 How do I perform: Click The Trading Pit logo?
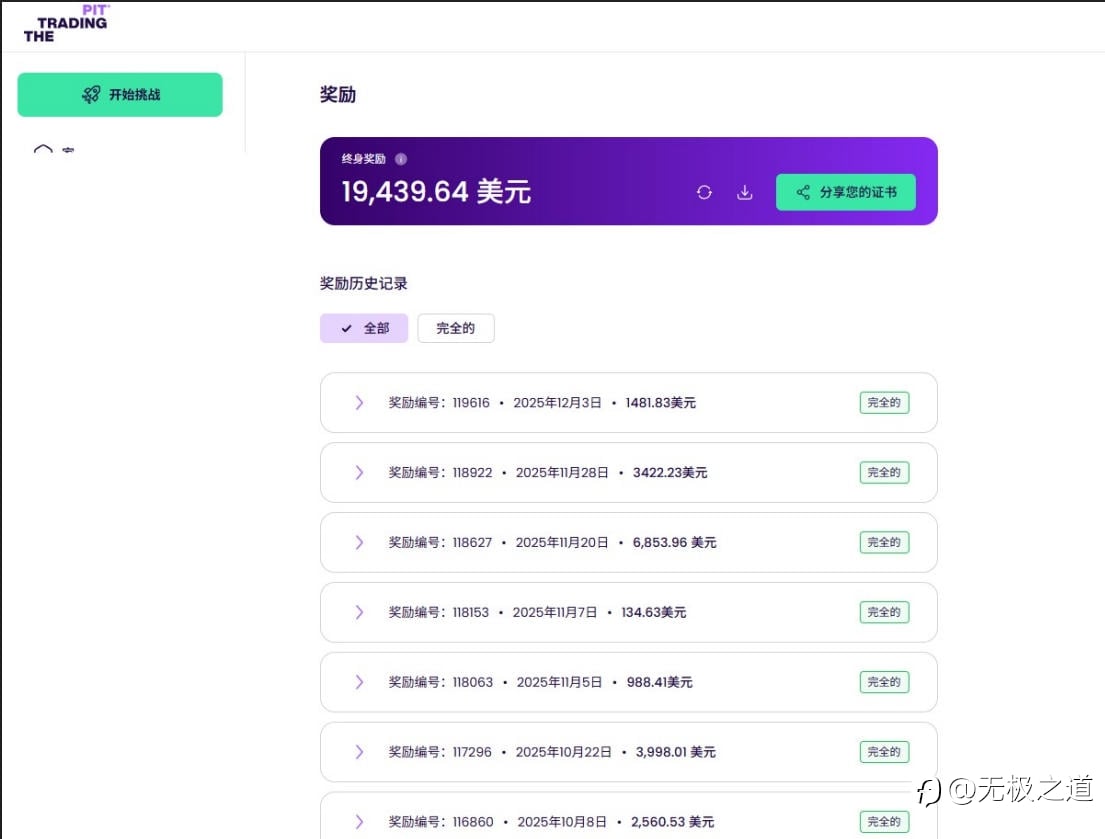pos(66,24)
